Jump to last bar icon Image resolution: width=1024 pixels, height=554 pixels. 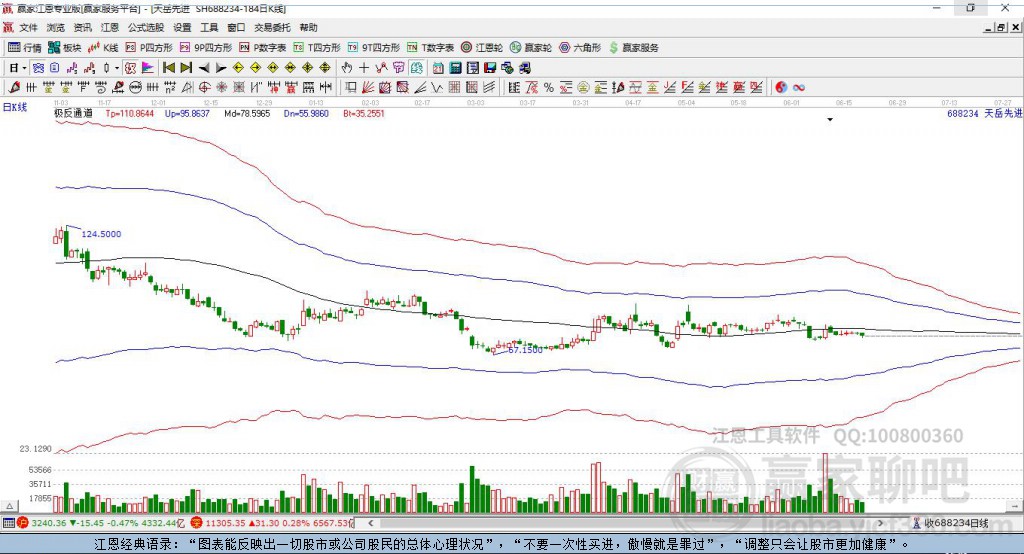[x=186, y=68]
